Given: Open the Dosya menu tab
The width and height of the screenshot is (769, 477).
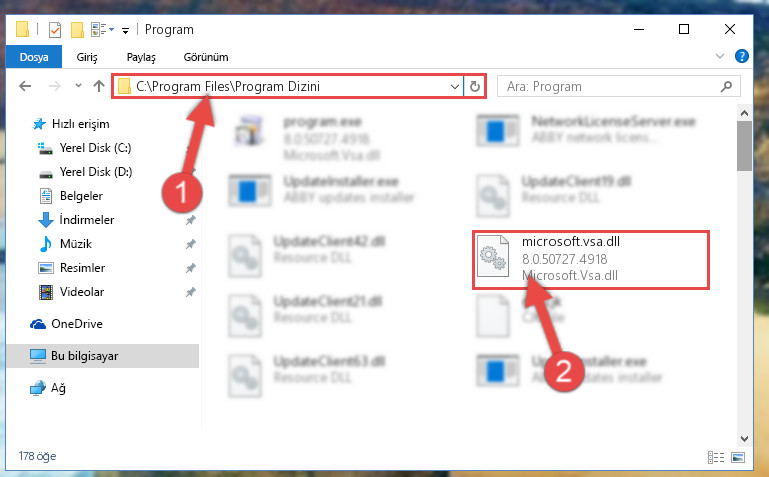Looking at the screenshot, I should (34, 57).
